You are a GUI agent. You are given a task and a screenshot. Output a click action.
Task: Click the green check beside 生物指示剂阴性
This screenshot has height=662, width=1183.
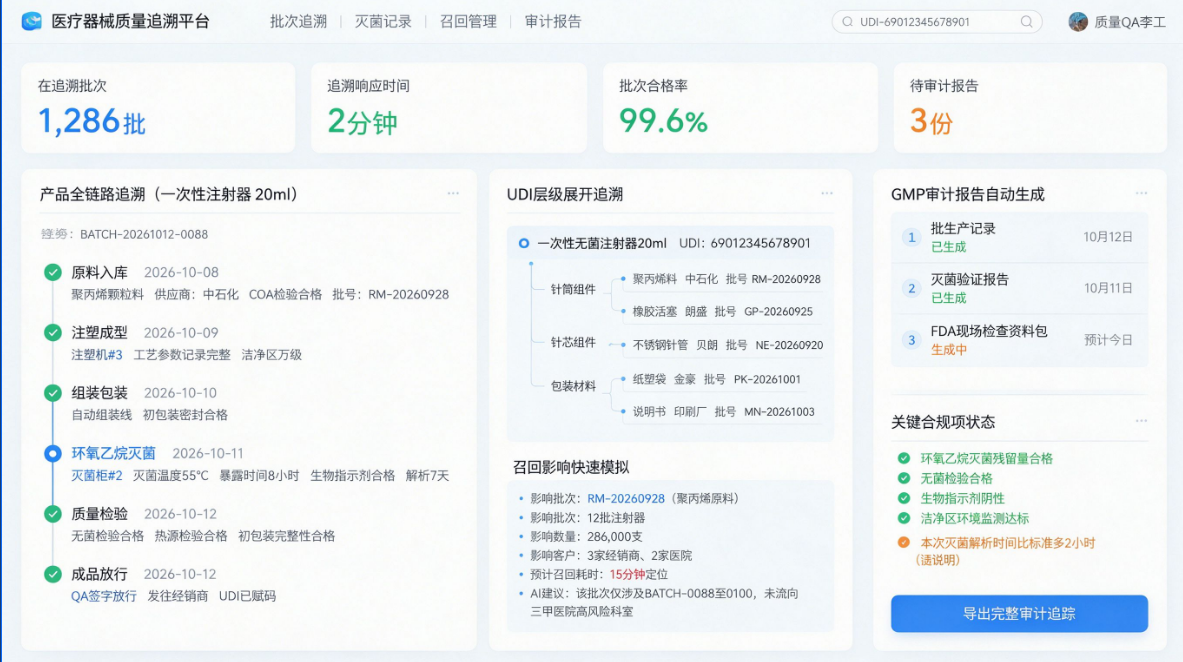(904, 498)
